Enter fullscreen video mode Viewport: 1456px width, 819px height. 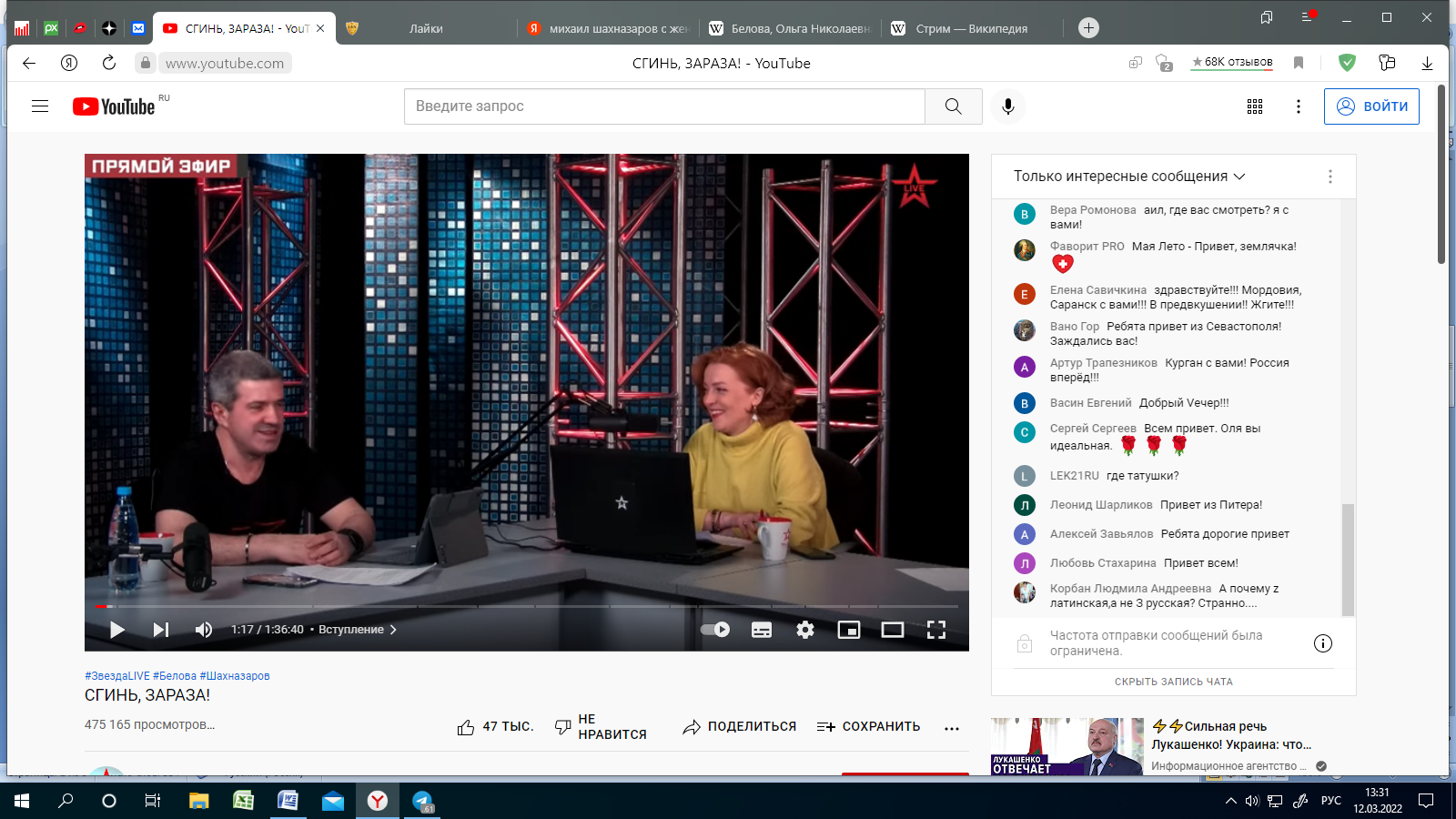click(x=936, y=630)
